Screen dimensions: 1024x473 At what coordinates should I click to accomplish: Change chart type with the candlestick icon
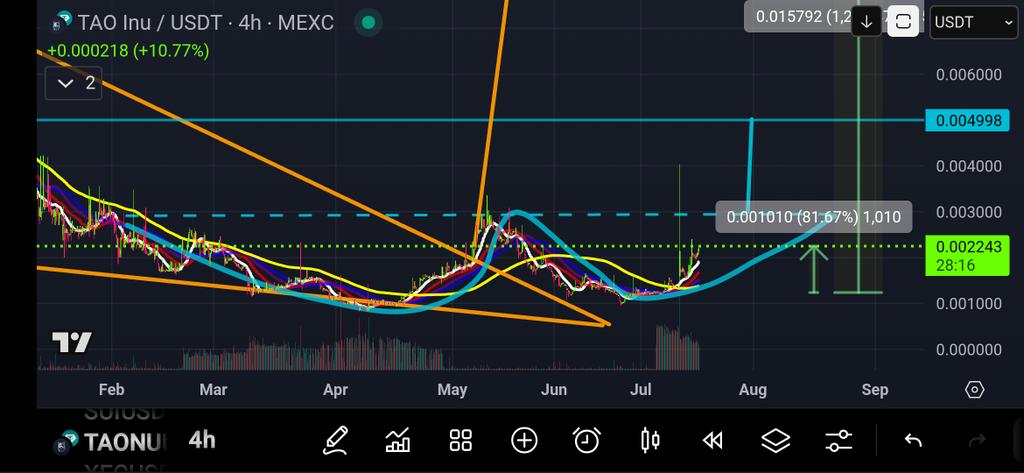point(650,440)
